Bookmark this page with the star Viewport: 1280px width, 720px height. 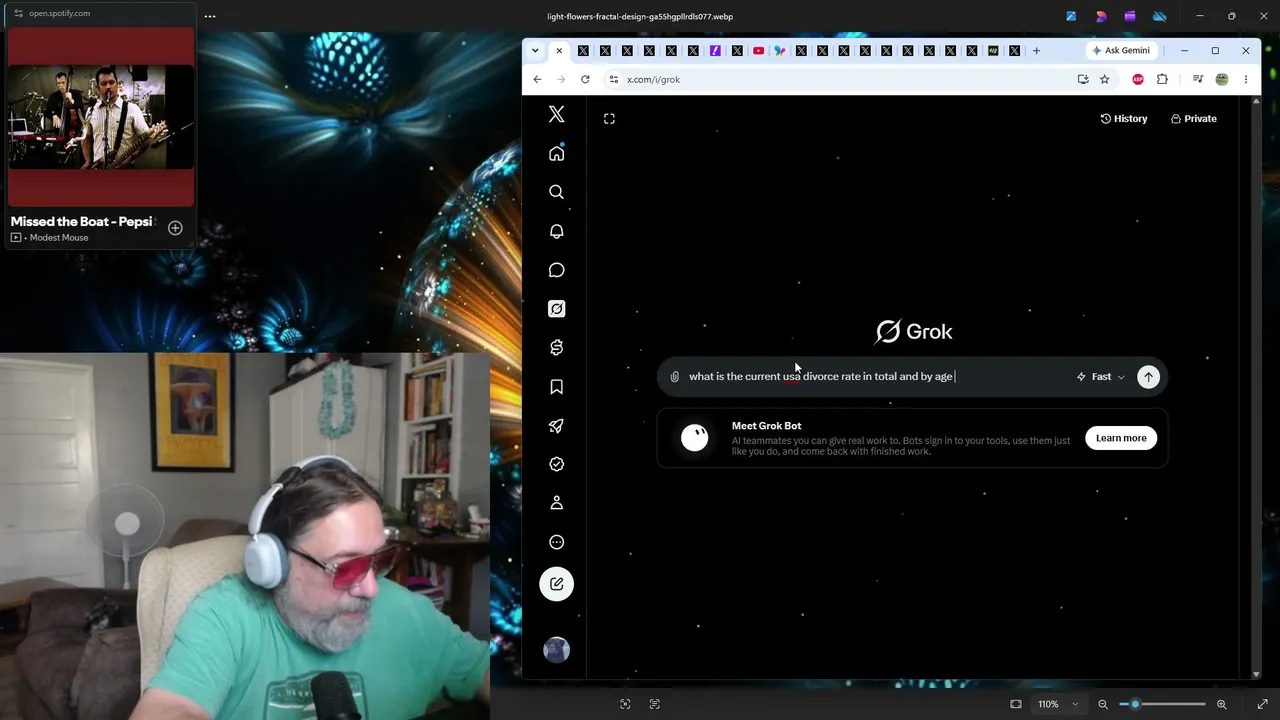coord(1105,79)
